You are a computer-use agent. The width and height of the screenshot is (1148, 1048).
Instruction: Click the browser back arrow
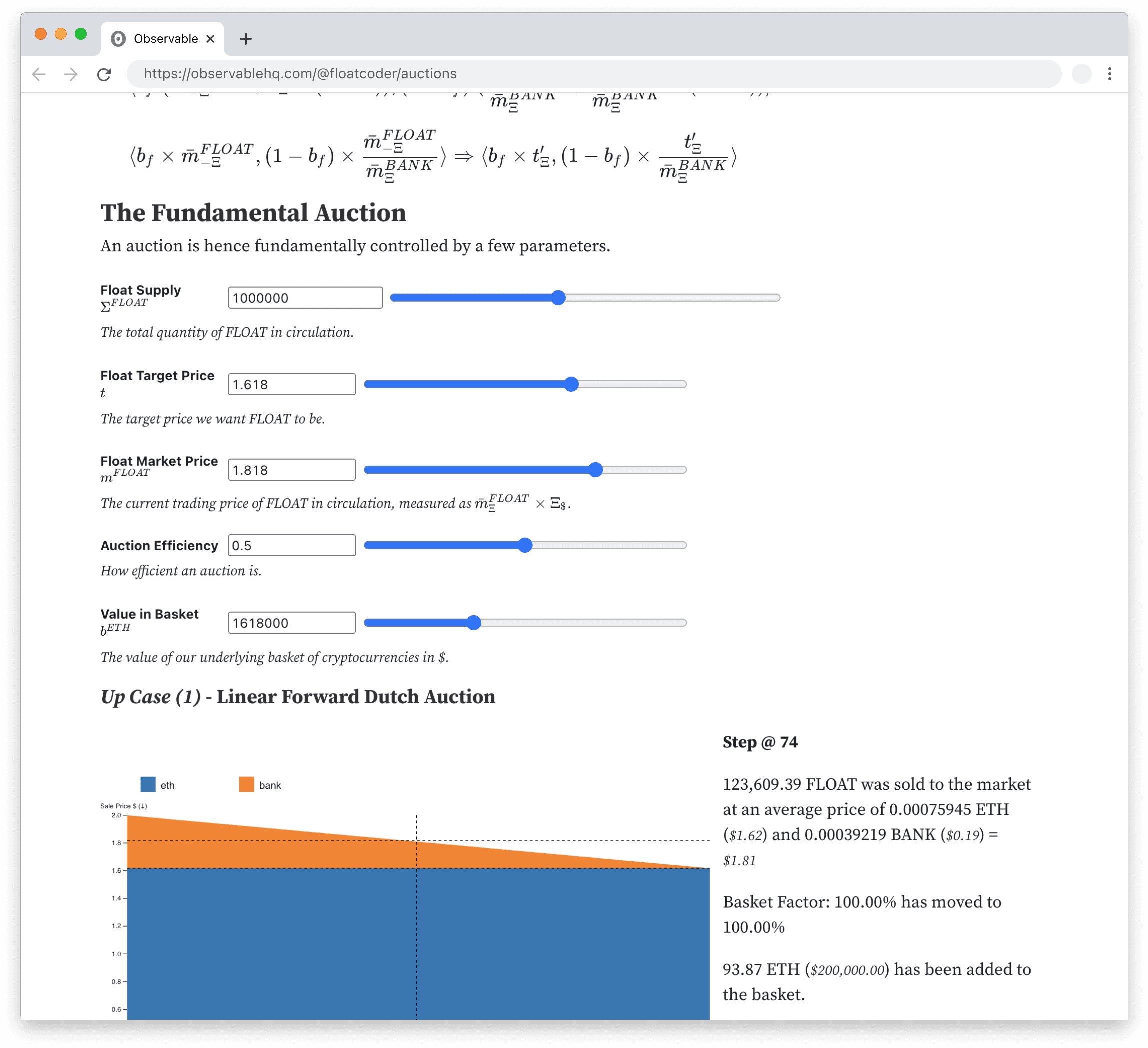coord(38,74)
